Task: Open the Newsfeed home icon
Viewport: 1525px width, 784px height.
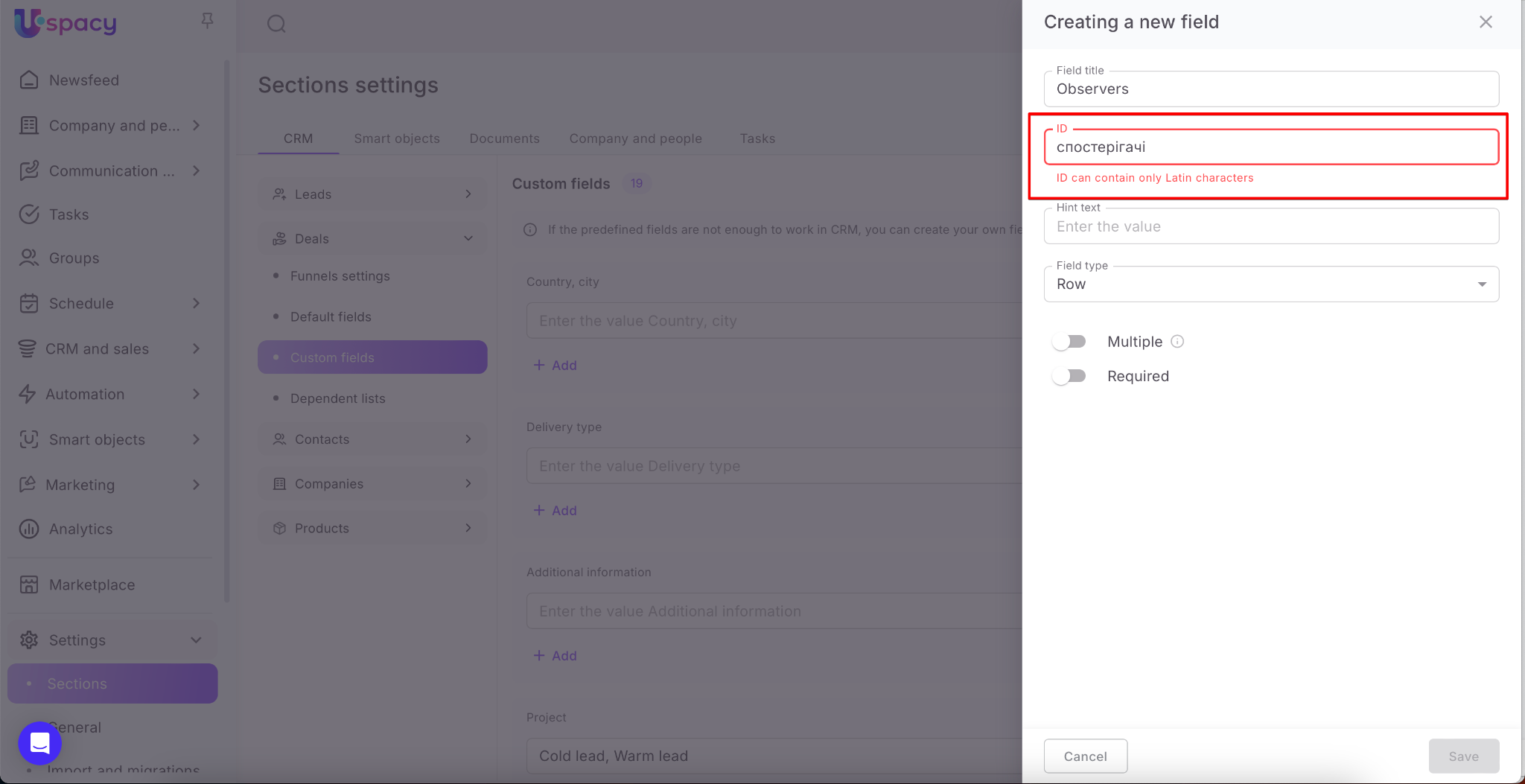Action: (29, 80)
